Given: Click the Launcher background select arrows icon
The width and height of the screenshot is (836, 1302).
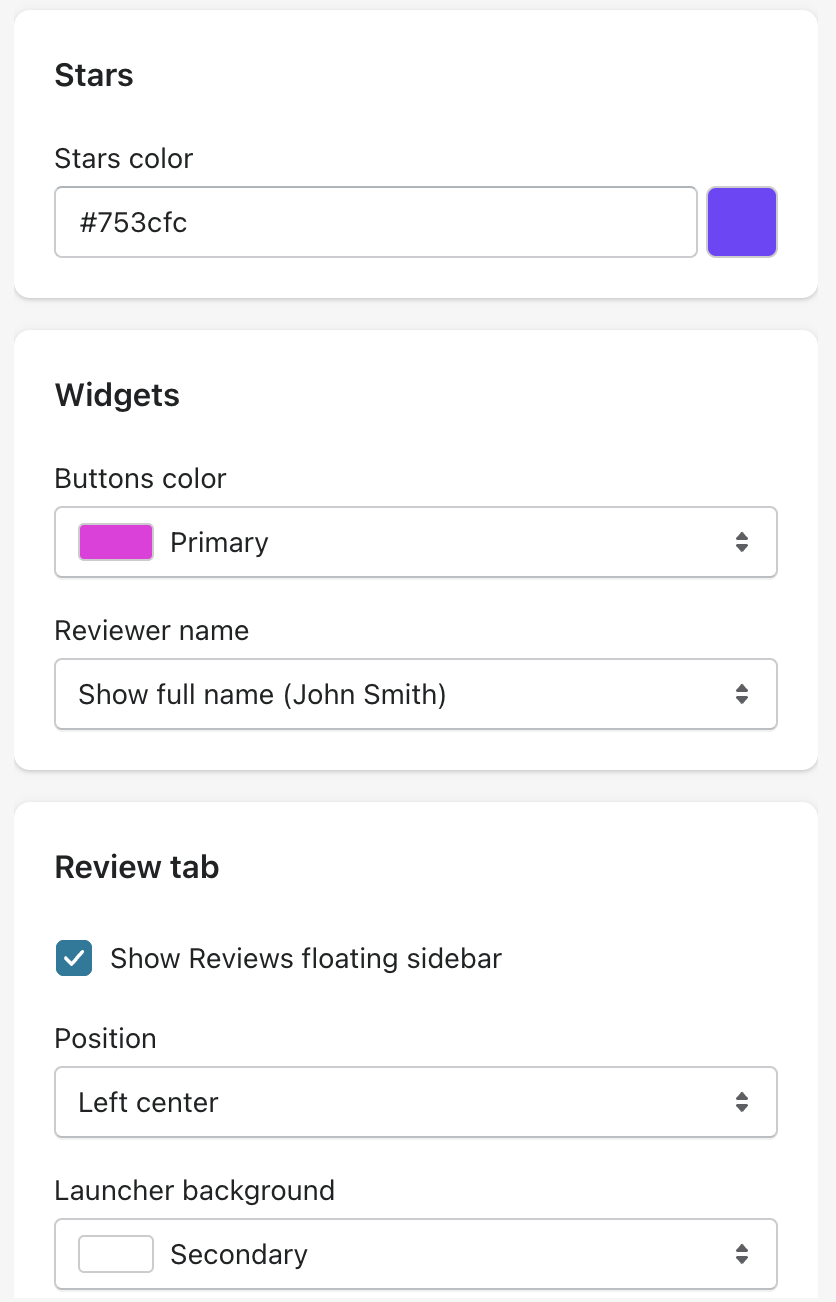Looking at the screenshot, I should click(742, 1254).
